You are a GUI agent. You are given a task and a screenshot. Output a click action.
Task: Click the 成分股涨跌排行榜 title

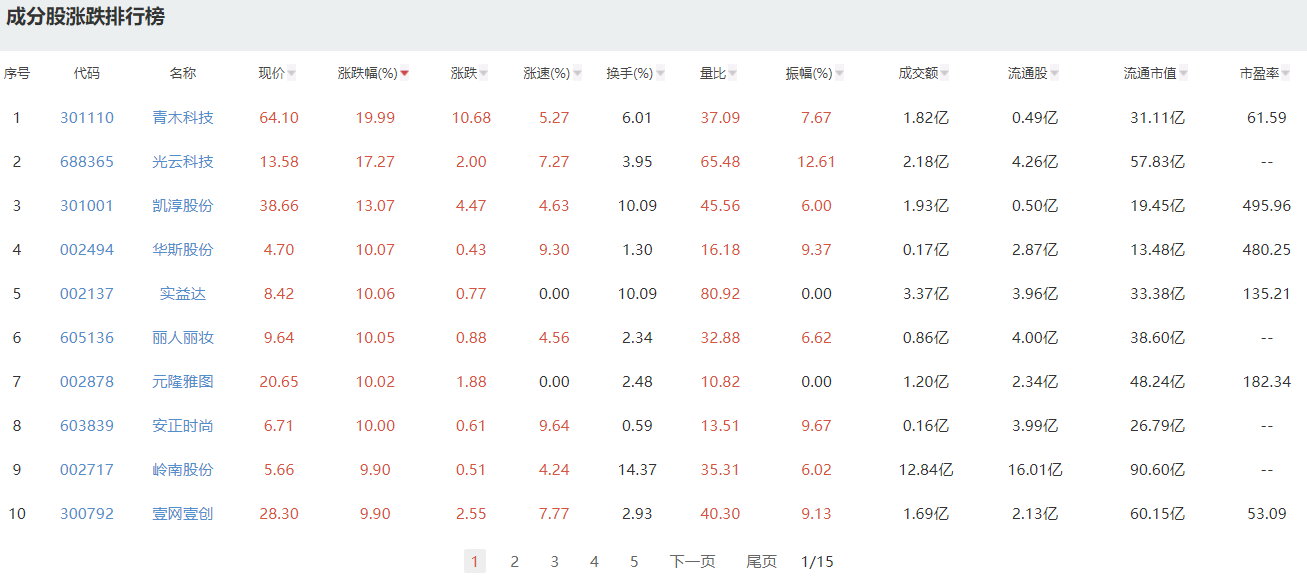[85, 17]
